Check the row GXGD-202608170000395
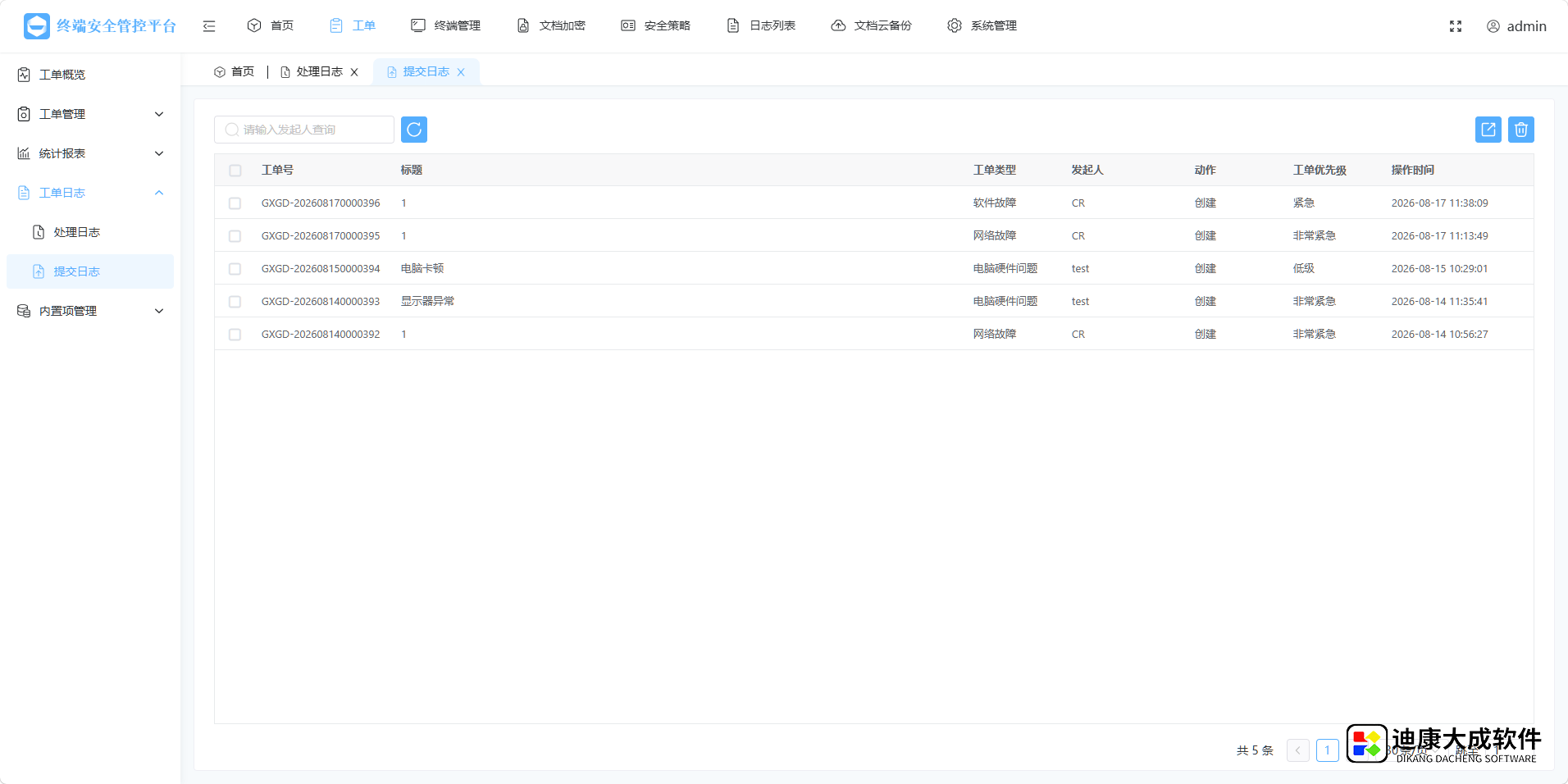The height and width of the screenshot is (784, 1568). [235, 236]
